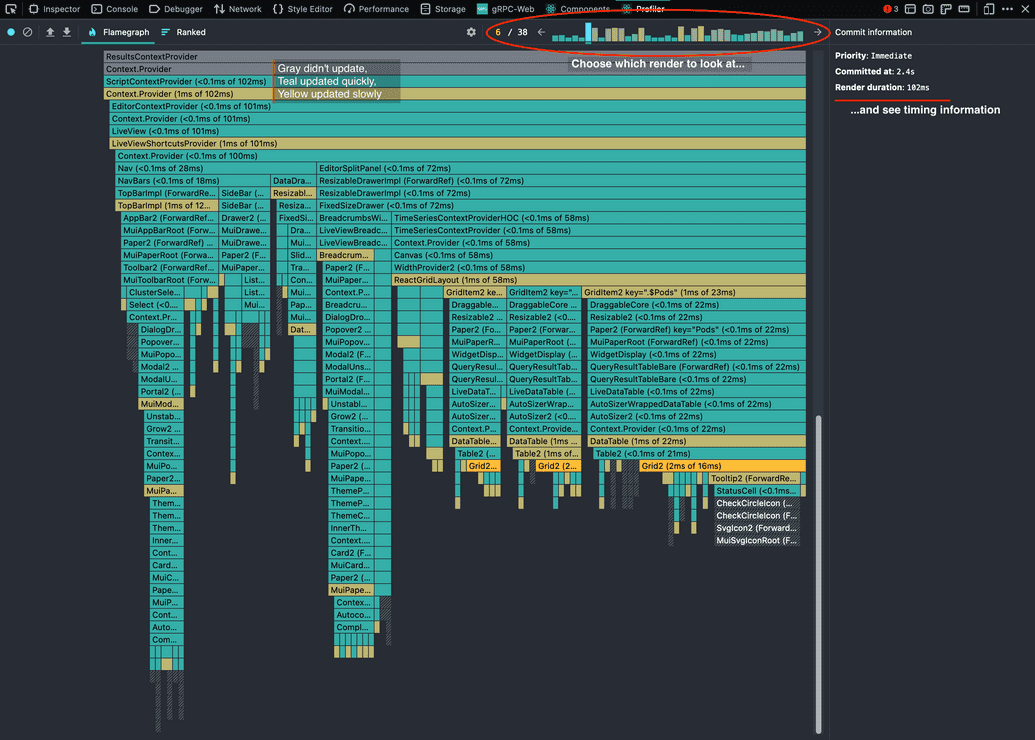
Task: Open the Network panel
Action: pos(238,9)
